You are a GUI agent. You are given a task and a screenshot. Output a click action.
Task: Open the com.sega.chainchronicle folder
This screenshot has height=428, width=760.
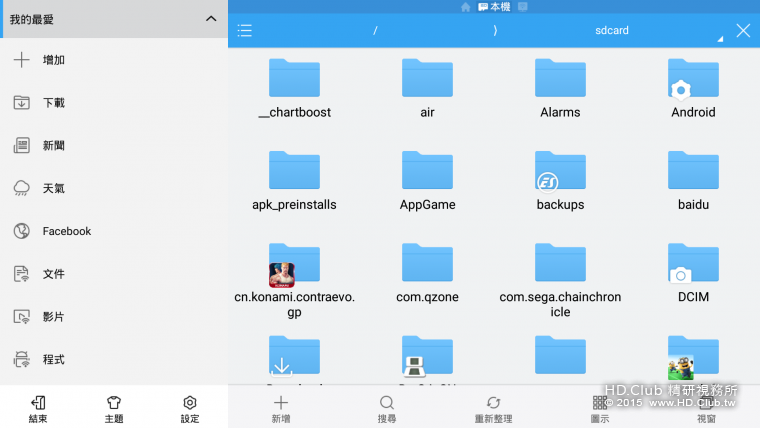[x=560, y=280]
